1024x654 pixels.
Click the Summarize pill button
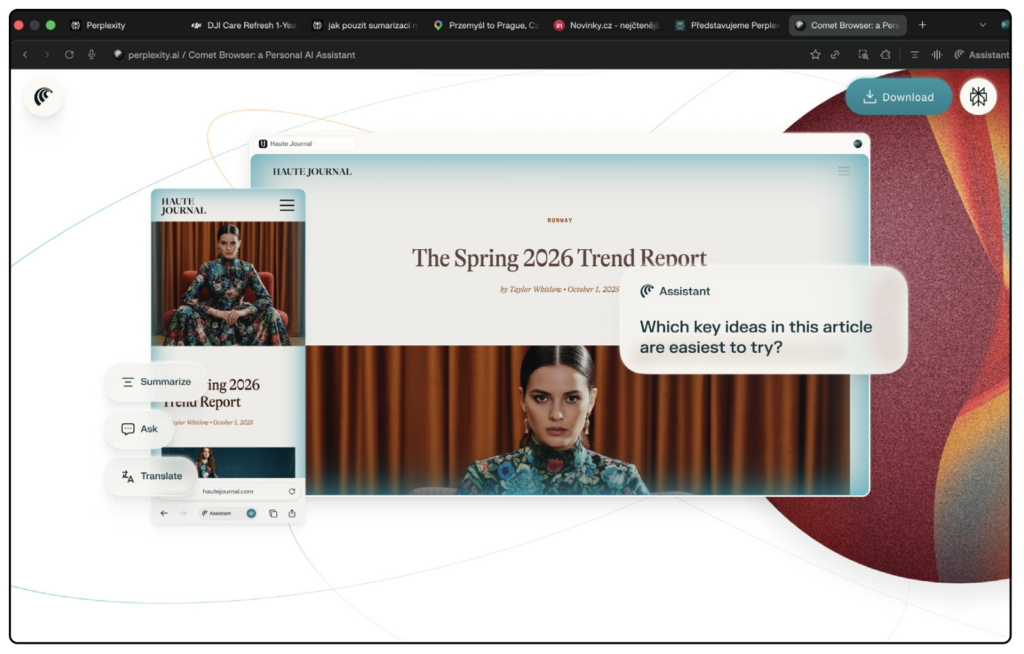pyautogui.click(x=156, y=382)
